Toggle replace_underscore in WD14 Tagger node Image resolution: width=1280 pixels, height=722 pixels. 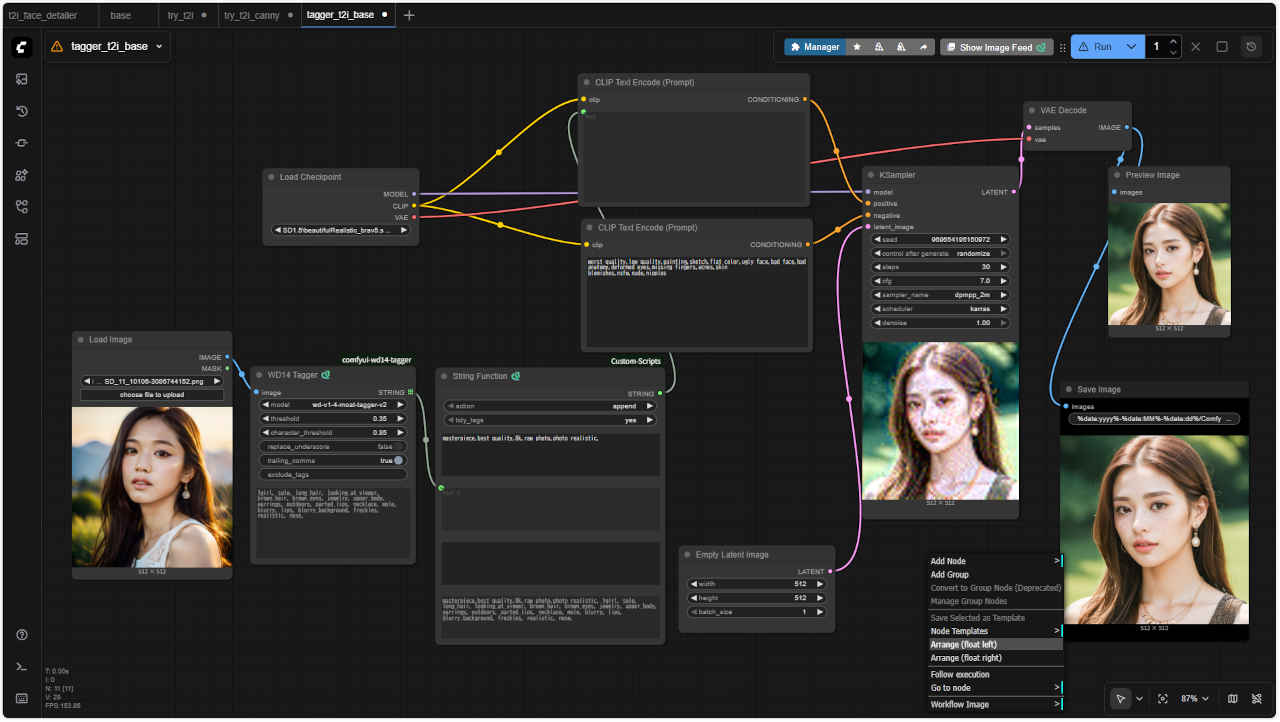[333, 447]
